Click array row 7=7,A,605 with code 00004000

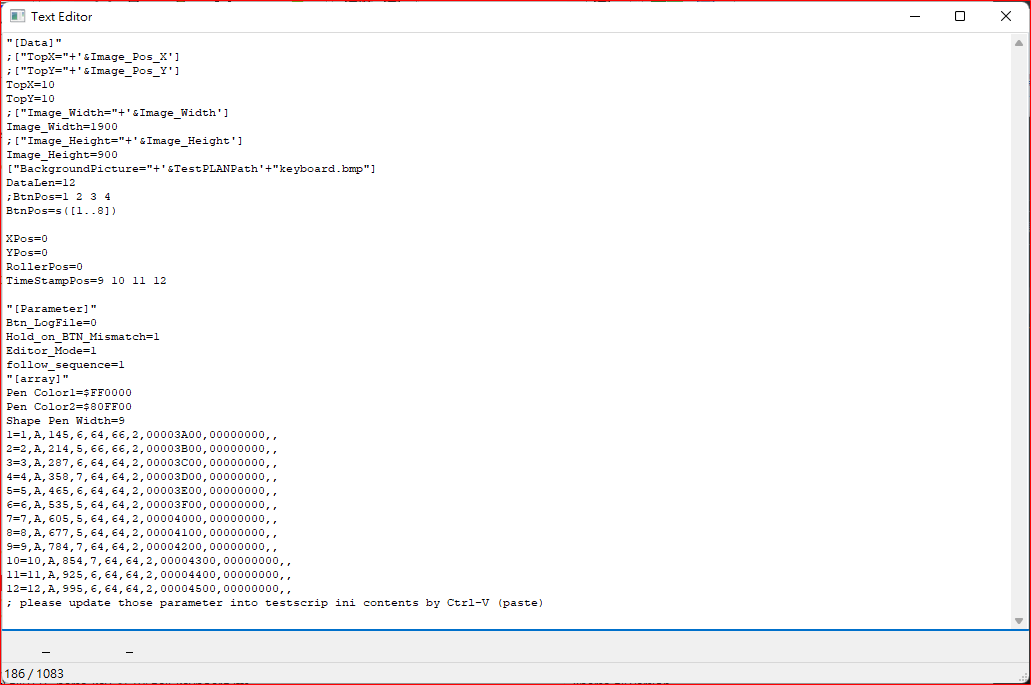click(142, 519)
